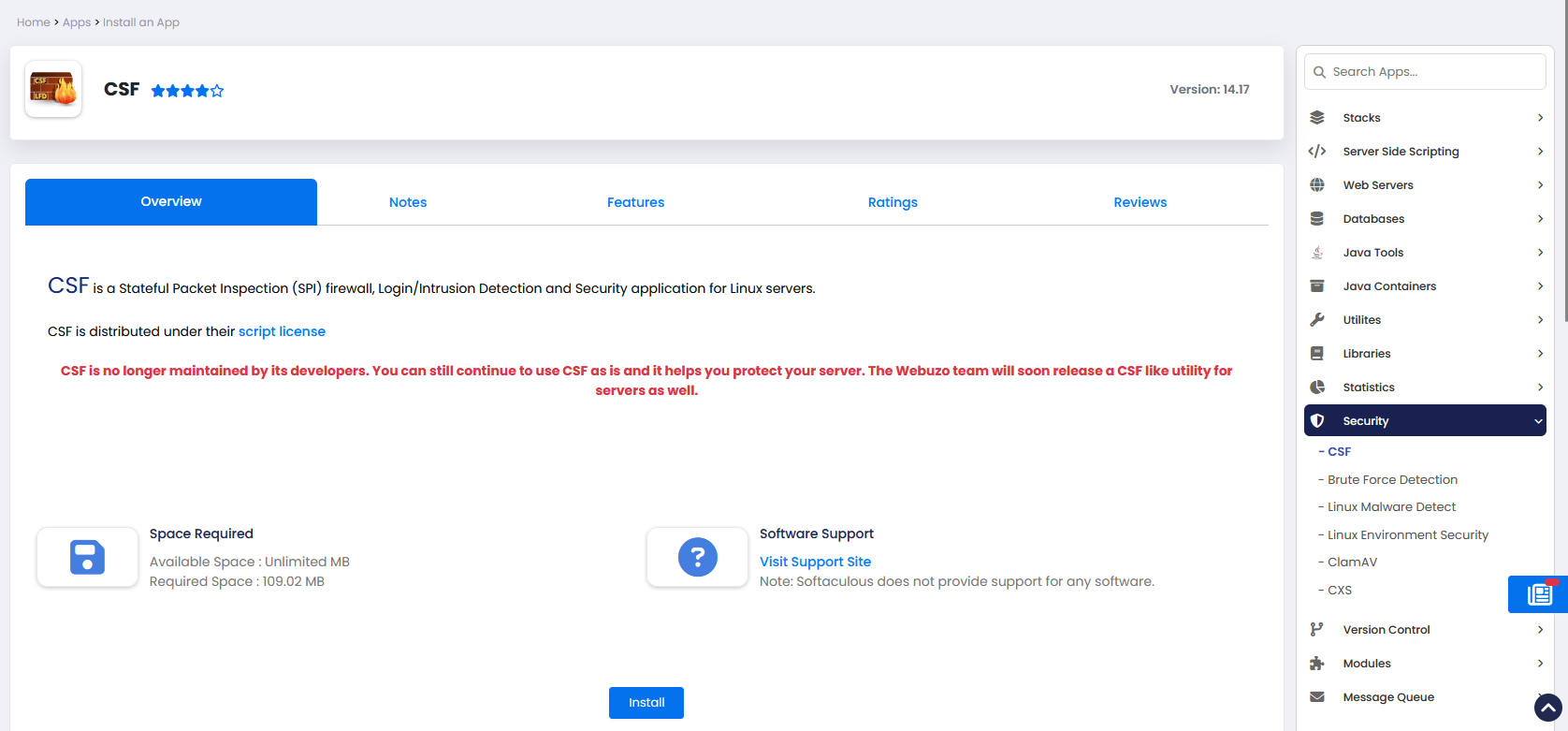Image resolution: width=1568 pixels, height=731 pixels.
Task: Expand the Java Tools category arrow
Action: point(1540,253)
